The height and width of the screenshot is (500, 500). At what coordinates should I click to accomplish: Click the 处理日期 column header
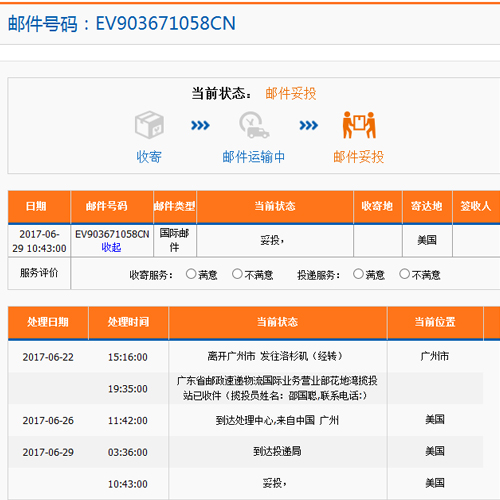click(48, 322)
